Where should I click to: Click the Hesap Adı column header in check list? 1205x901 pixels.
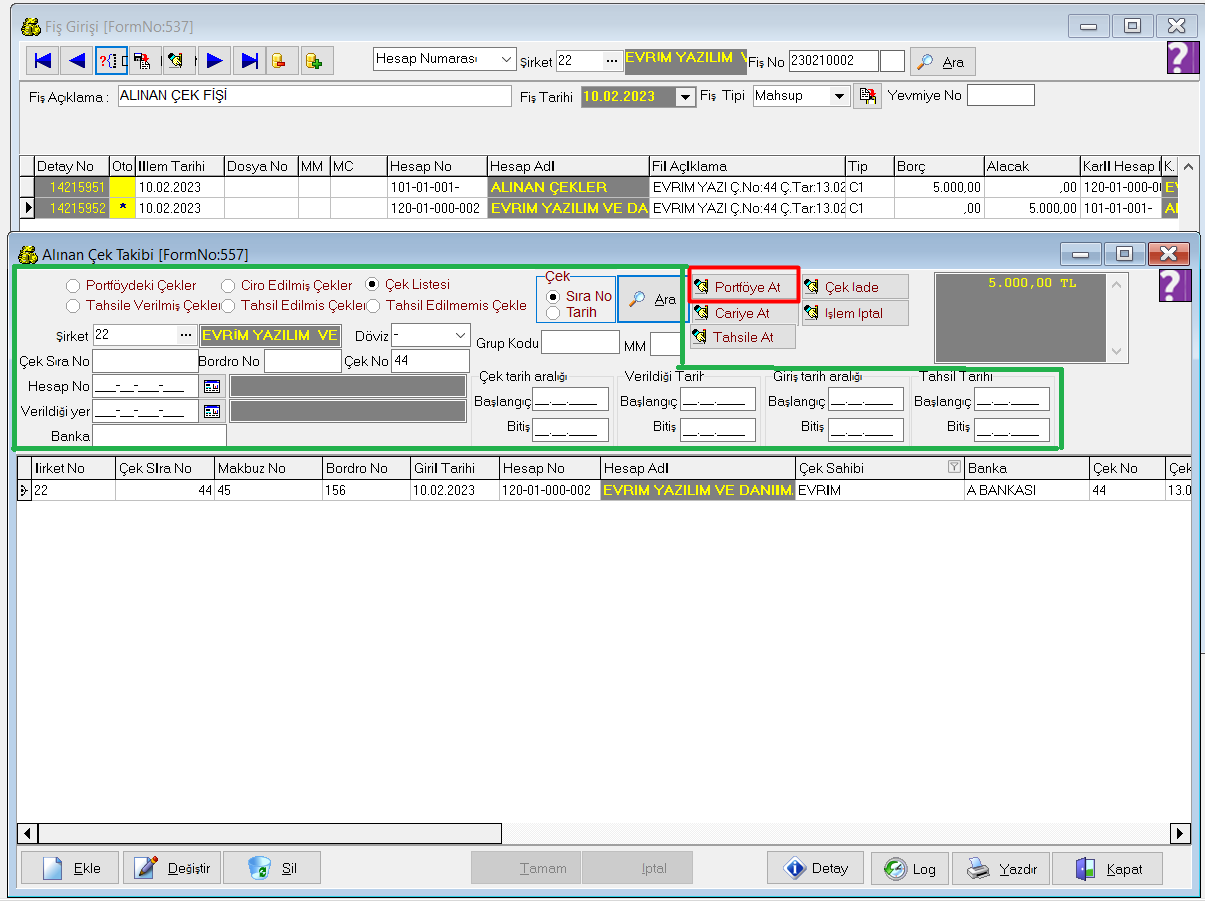[x=698, y=468]
